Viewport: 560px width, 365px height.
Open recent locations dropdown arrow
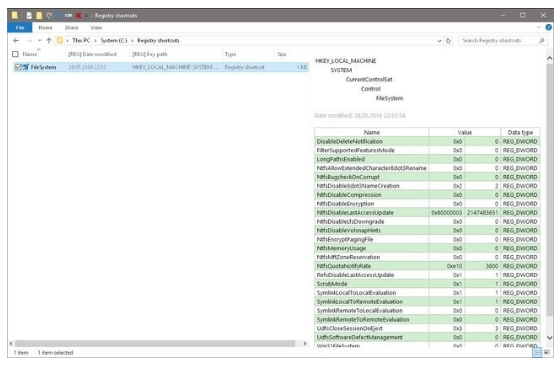click(x=39, y=41)
